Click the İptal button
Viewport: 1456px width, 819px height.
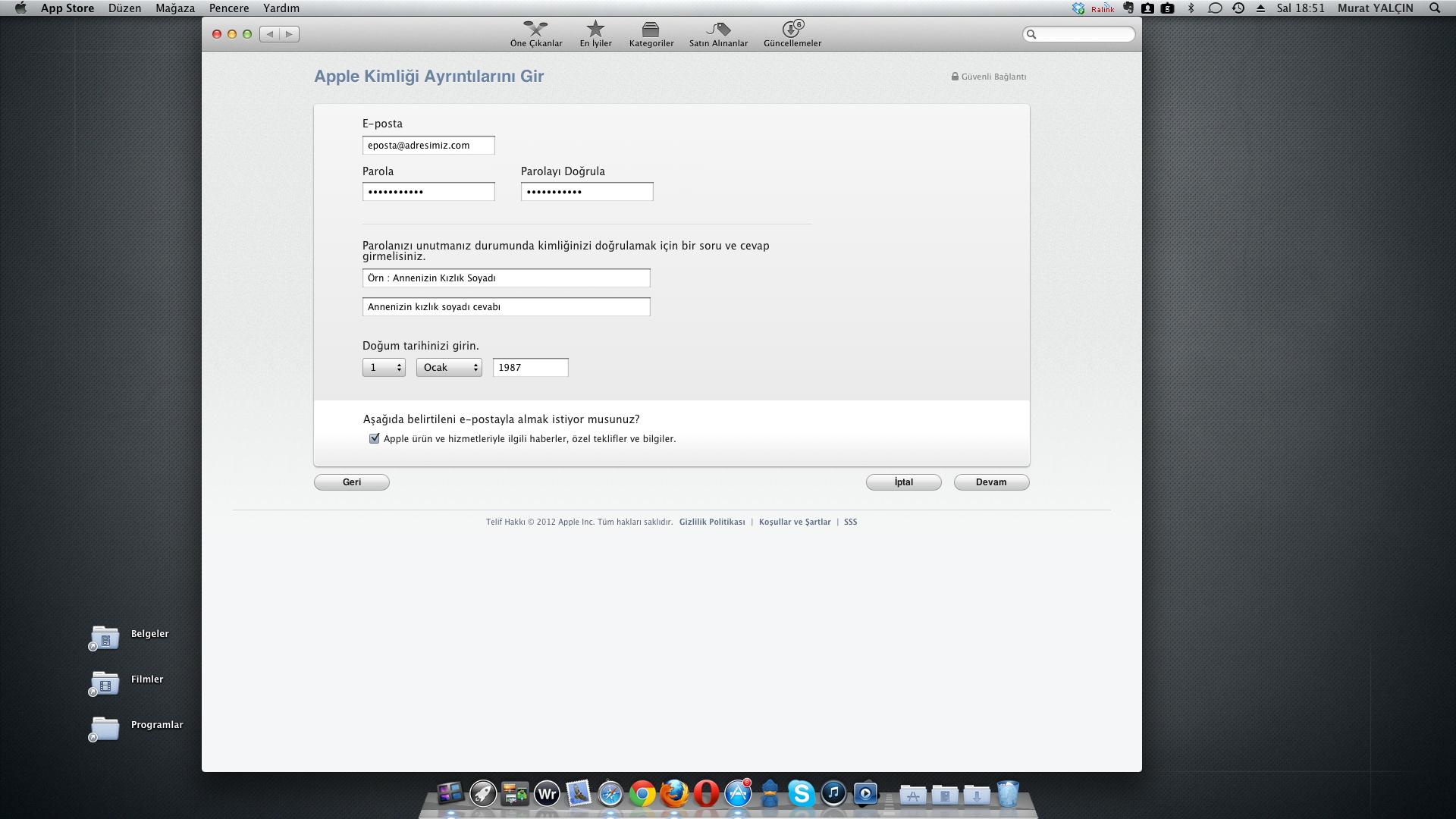[x=903, y=482]
